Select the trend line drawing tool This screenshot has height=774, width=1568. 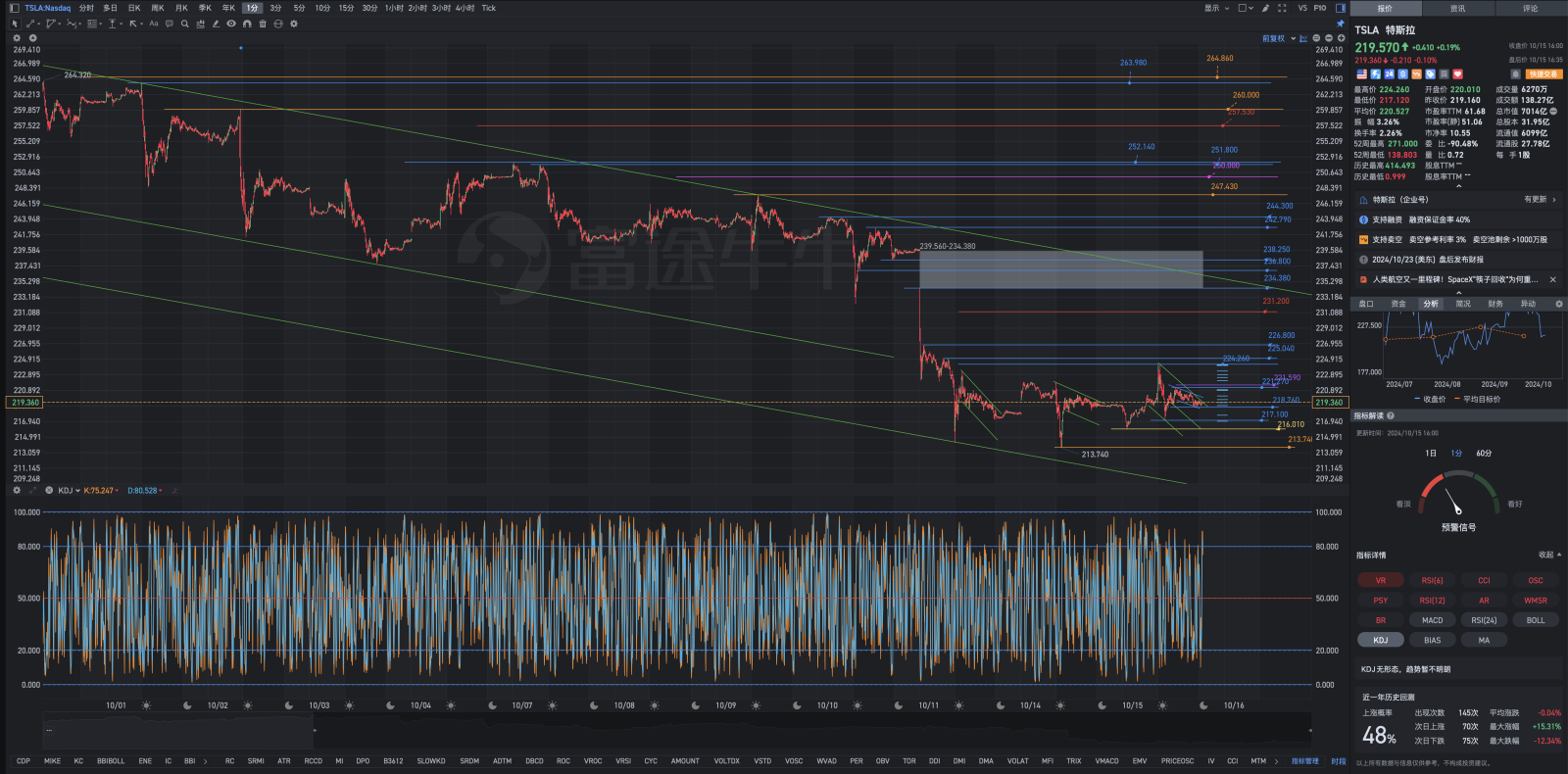(x=30, y=24)
